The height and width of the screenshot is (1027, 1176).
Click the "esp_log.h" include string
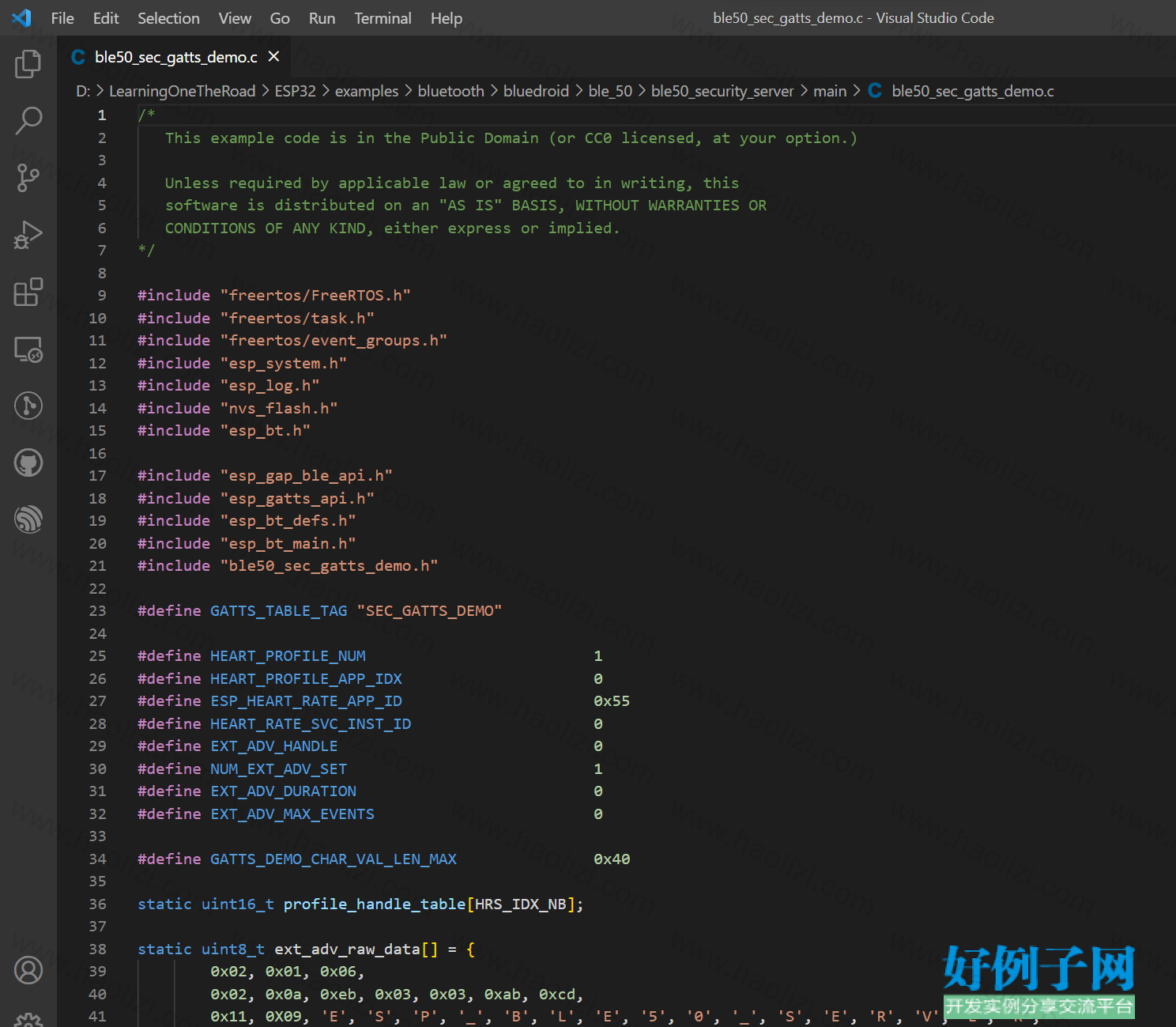(269, 386)
